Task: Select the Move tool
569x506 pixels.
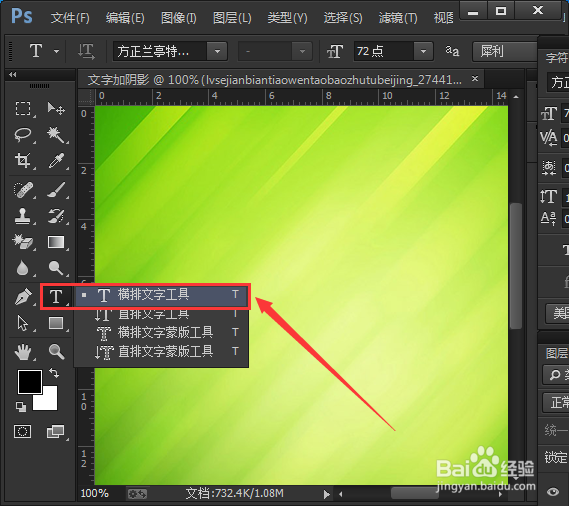Action: click(56, 108)
